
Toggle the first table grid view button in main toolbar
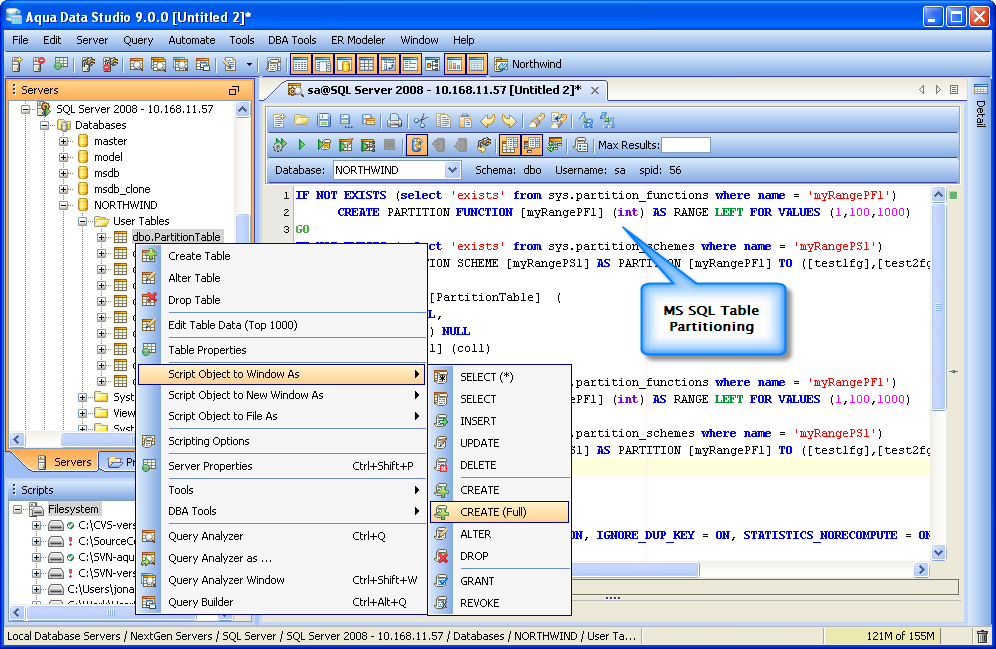click(x=300, y=64)
